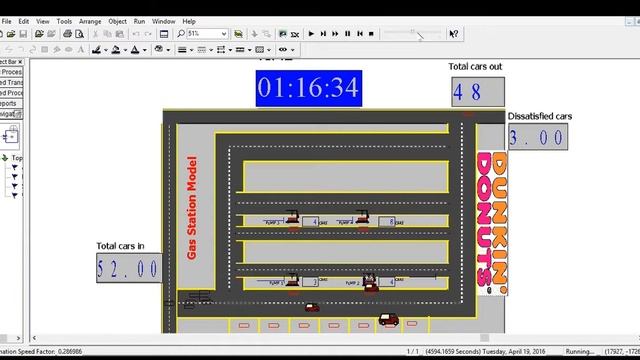
Task: Open the Run menu
Action: (x=139, y=21)
